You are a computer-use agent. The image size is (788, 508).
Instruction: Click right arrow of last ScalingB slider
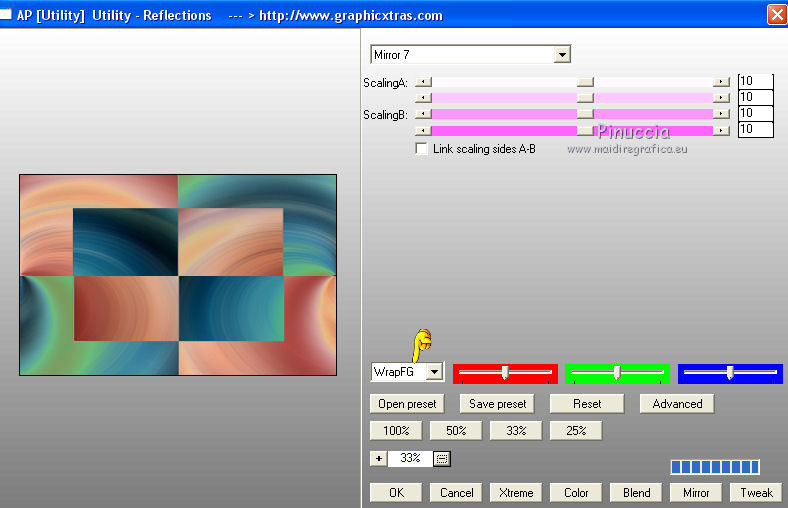[721, 131]
